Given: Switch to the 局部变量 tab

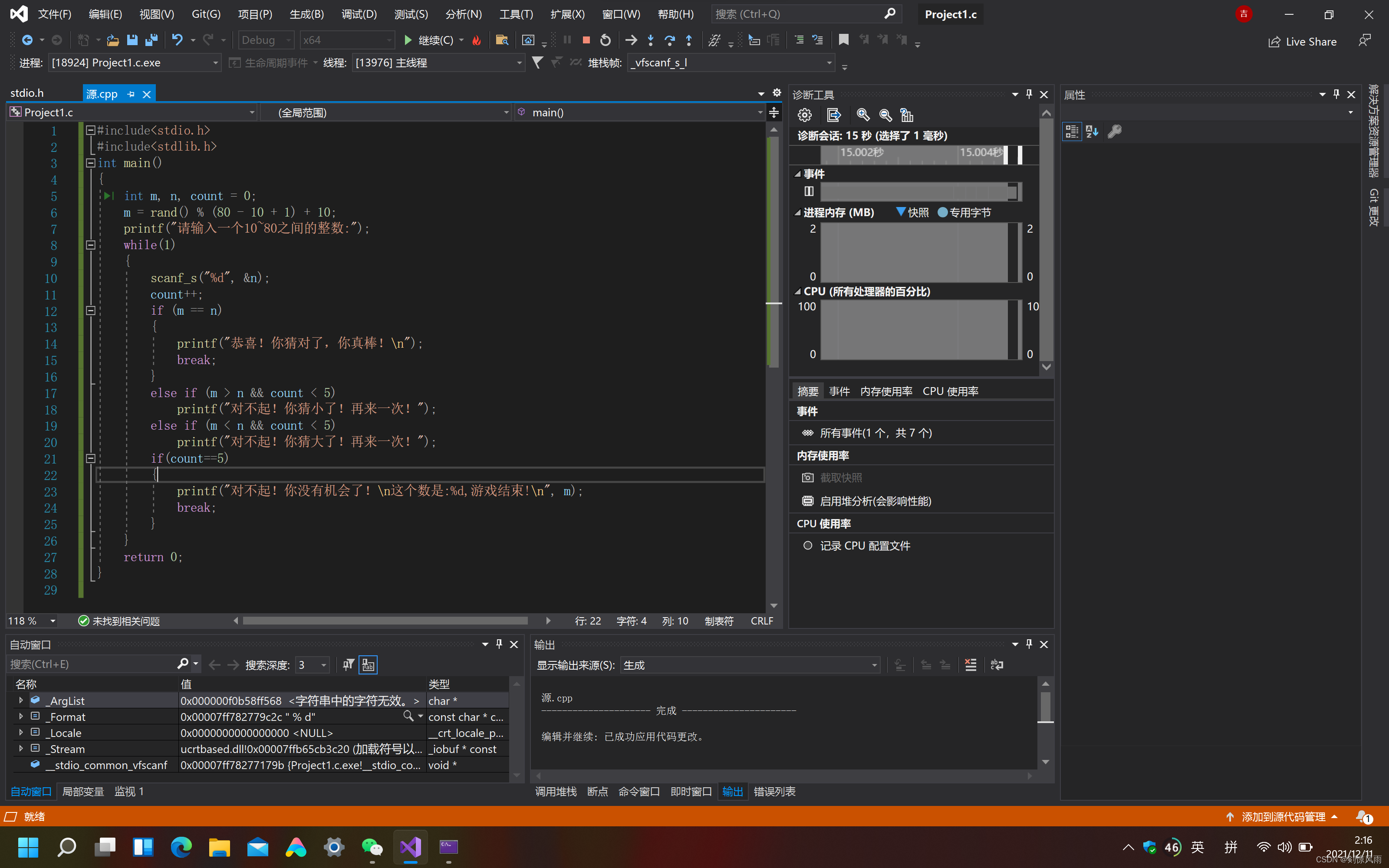Looking at the screenshot, I should pyautogui.click(x=82, y=791).
